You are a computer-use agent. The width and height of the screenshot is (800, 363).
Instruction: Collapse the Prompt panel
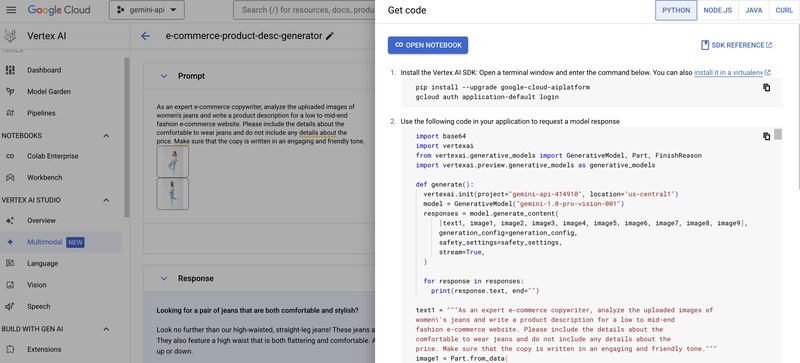coord(164,76)
